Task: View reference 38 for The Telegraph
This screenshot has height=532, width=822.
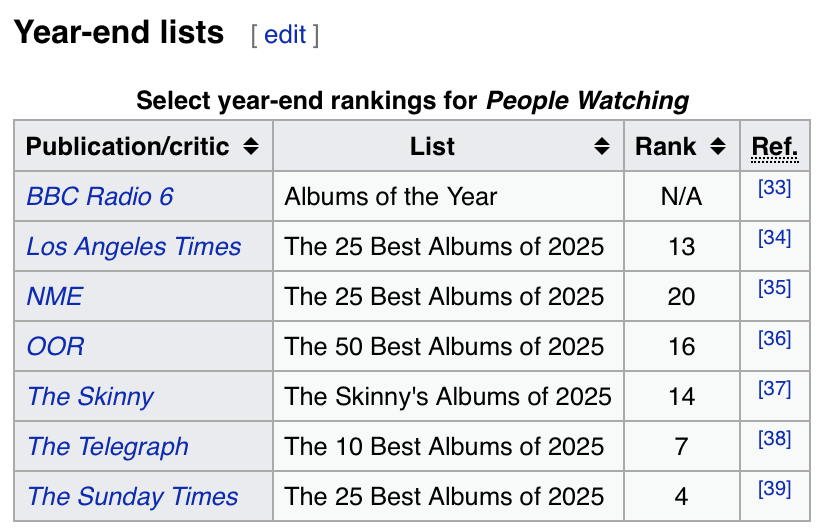Action: click(774, 438)
